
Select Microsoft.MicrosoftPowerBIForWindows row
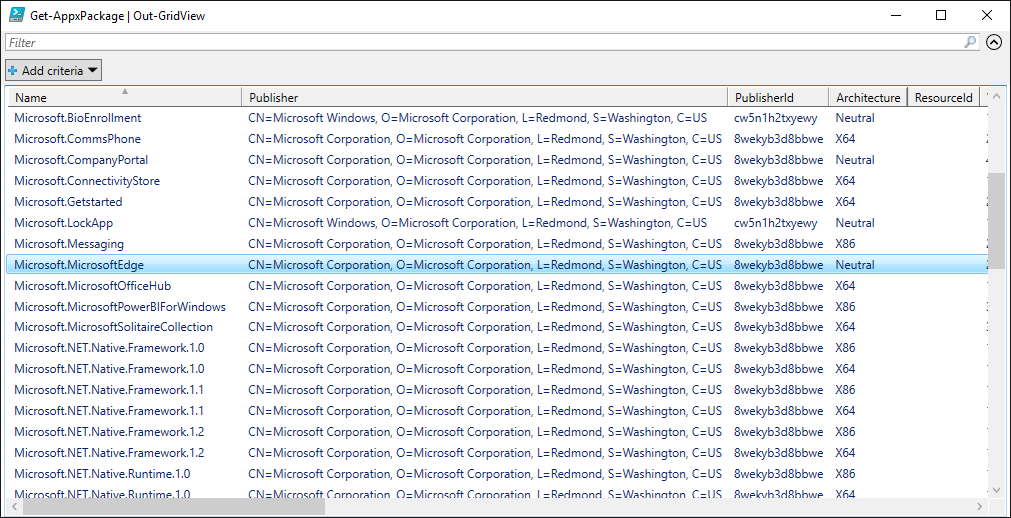[120, 307]
